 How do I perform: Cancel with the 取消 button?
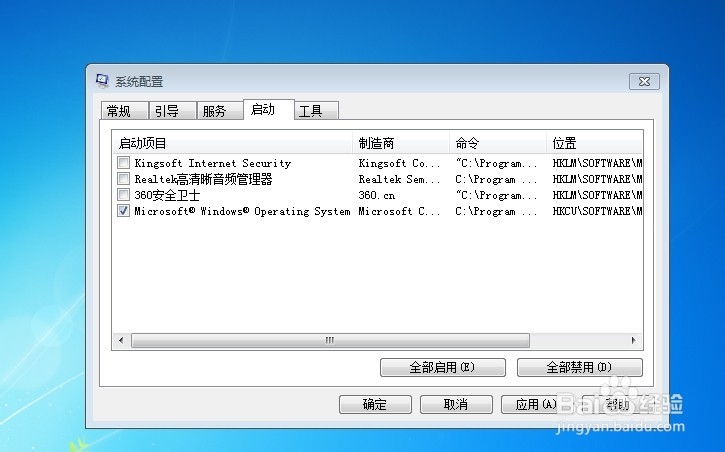tap(456, 404)
